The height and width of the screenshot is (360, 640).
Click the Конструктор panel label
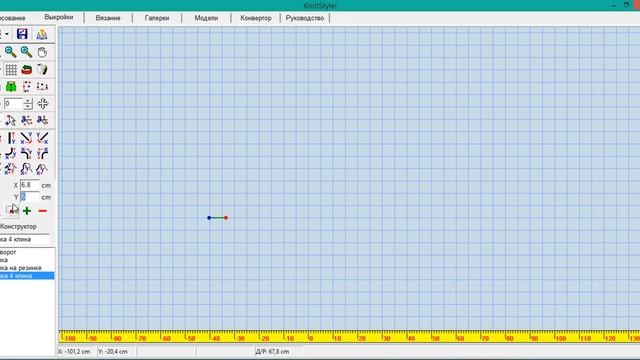click(x=18, y=226)
